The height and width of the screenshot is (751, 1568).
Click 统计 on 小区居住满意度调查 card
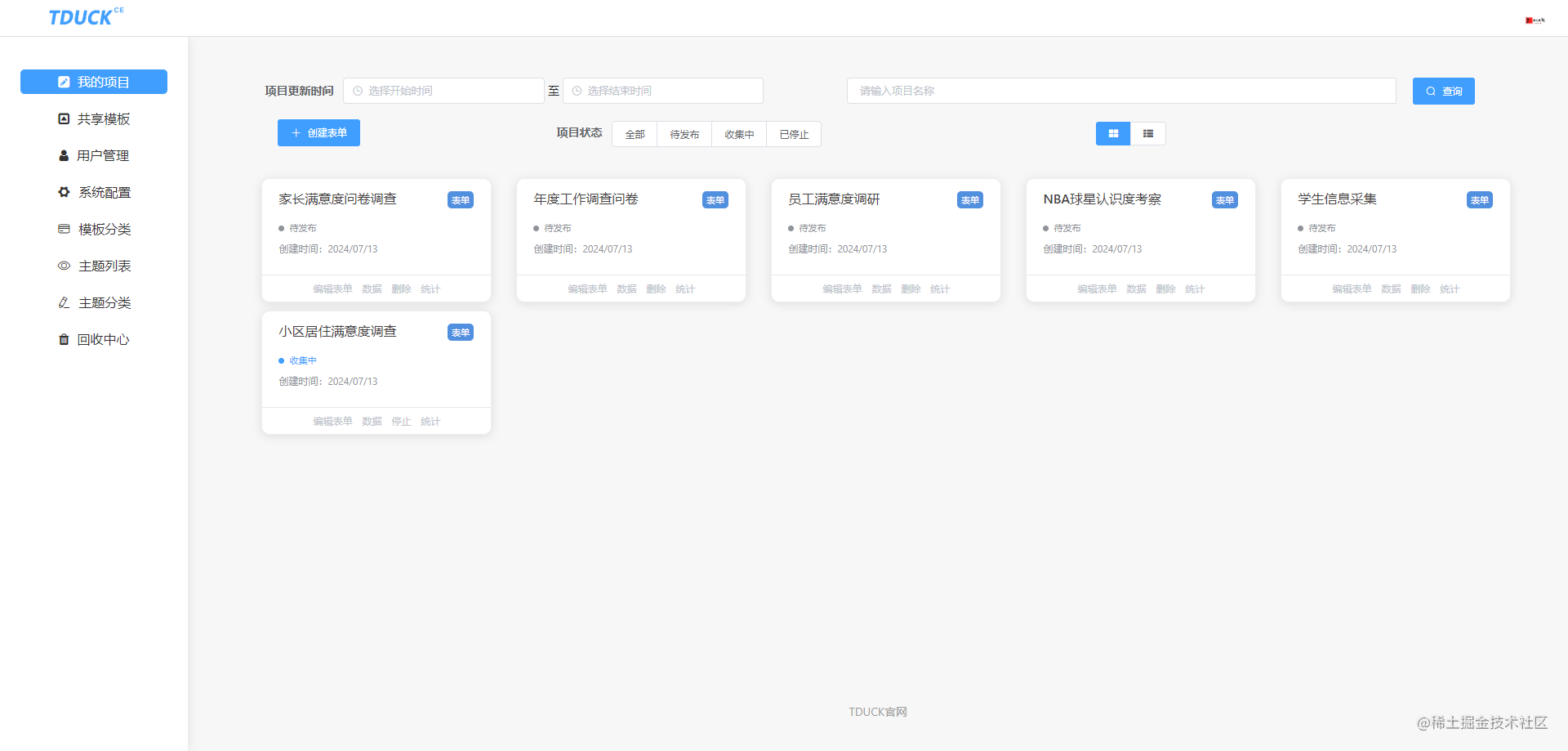430,421
